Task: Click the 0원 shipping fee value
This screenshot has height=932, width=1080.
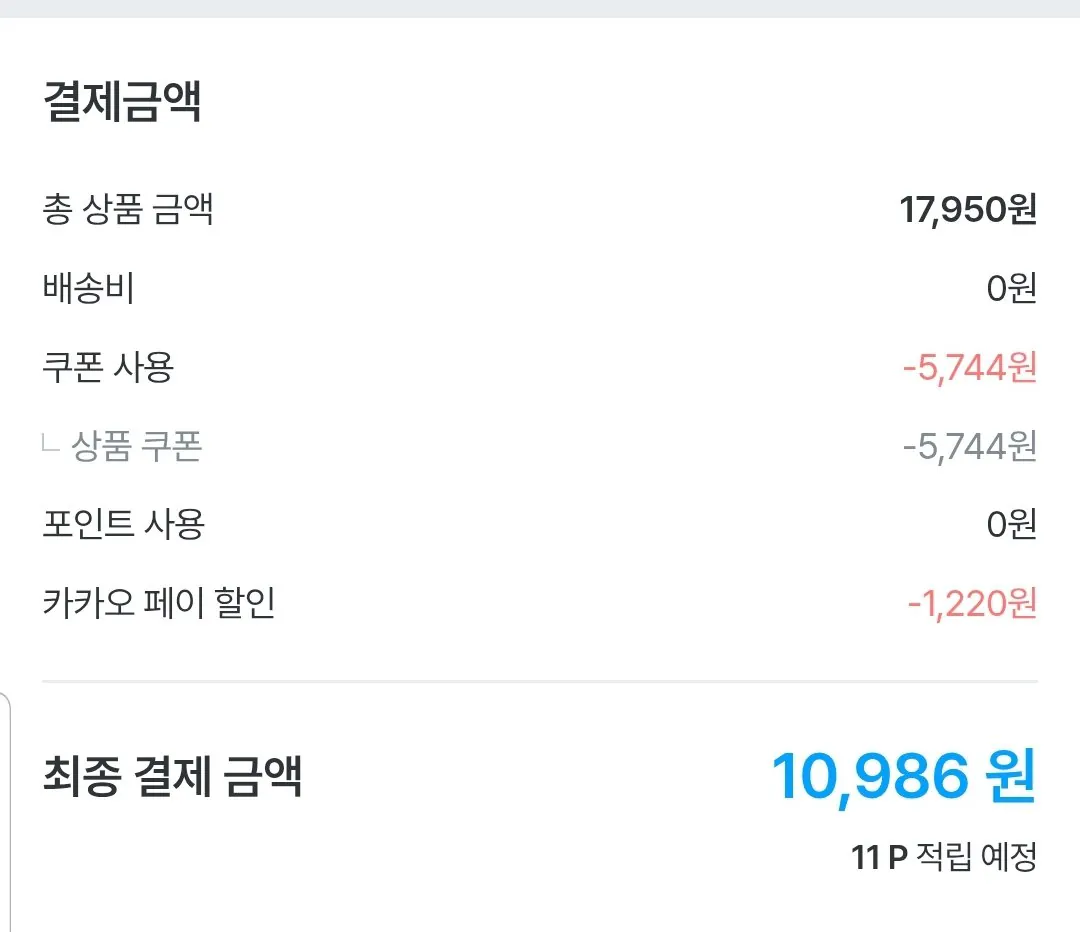Action: (x=1011, y=289)
